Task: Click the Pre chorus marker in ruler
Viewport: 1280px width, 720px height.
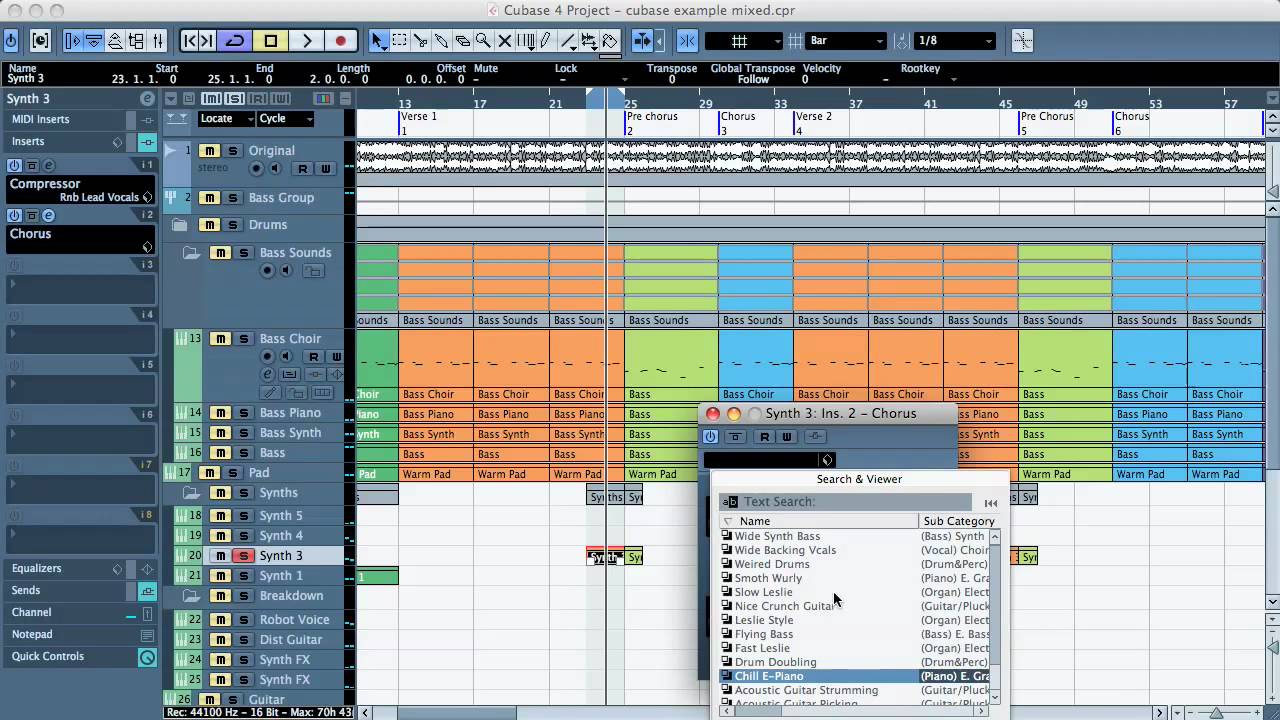Action: (x=652, y=116)
